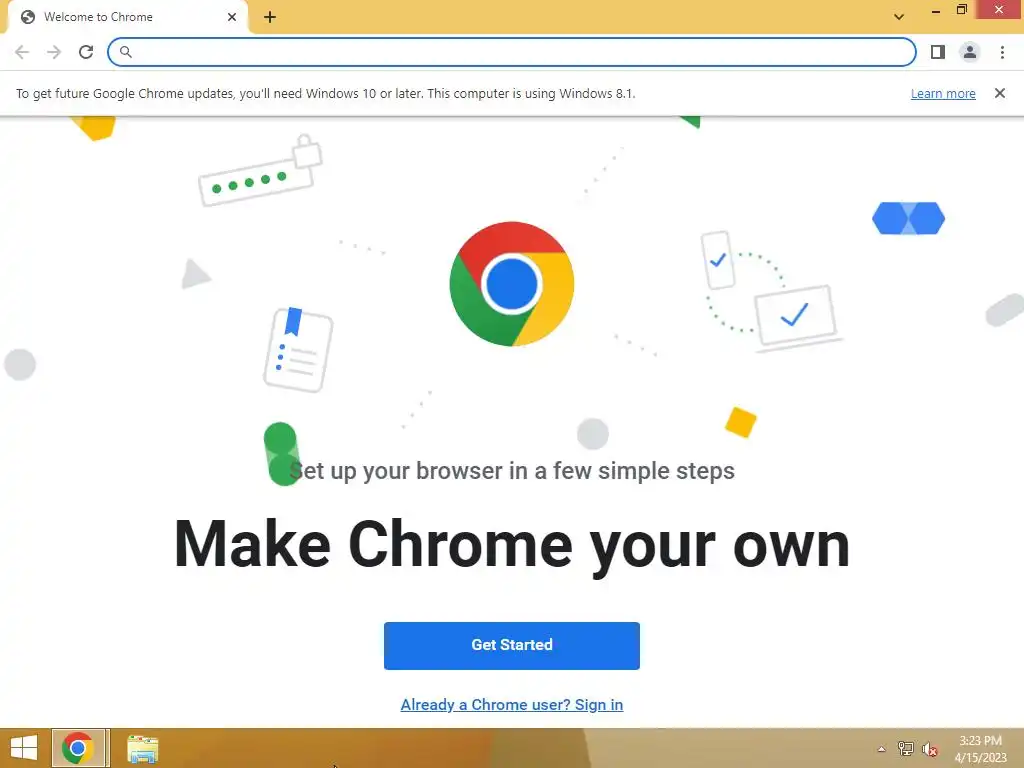Focus the address bar input
This screenshot has height=768, width=1024.
[511, 52]
